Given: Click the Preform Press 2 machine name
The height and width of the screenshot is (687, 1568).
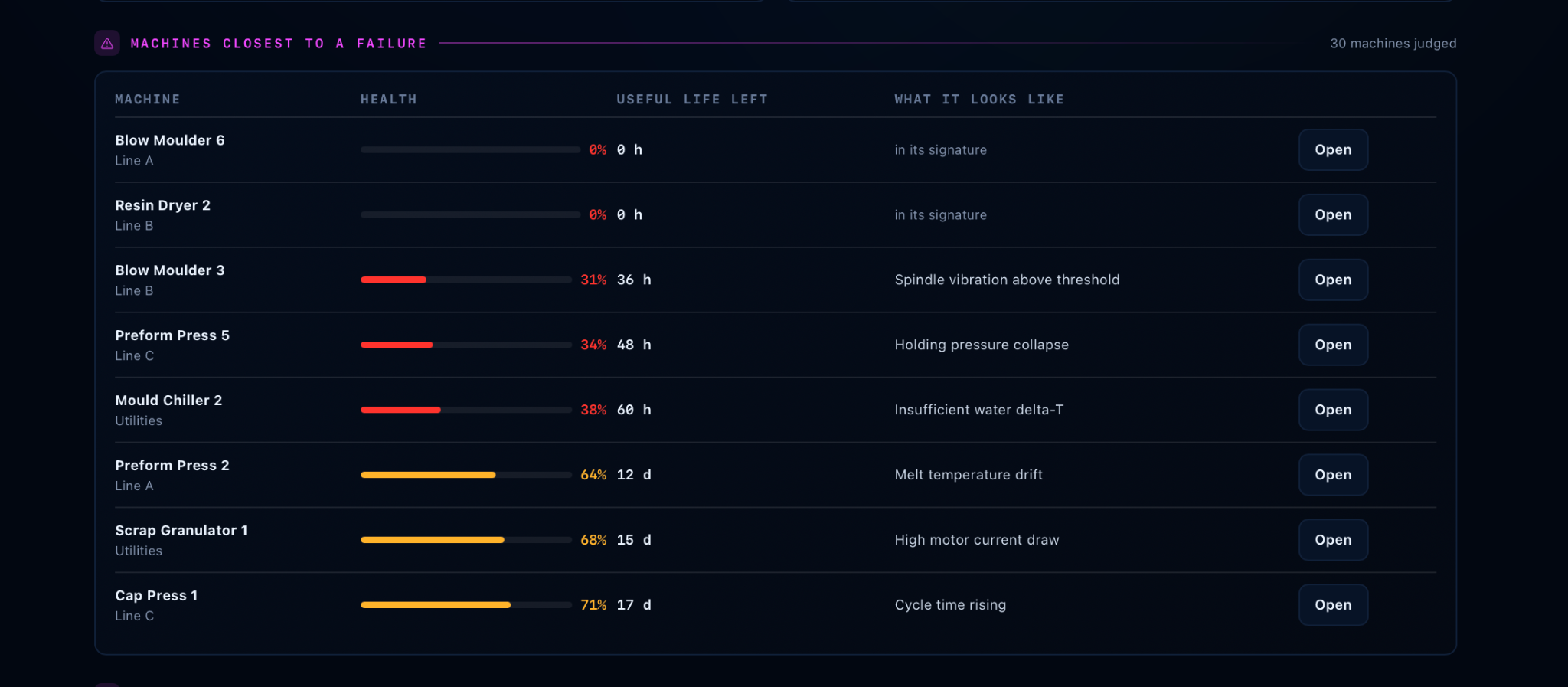Looking at the screenshot, I should click(x=172, y=466).
